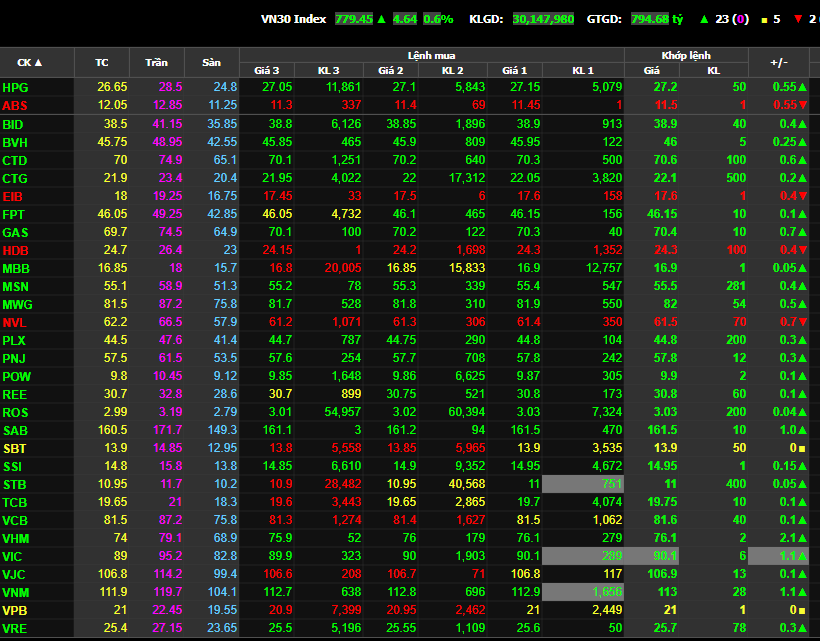
Task: Select the MWG ticker symbol
Action: pyautogui.click(x=17, y=305)
